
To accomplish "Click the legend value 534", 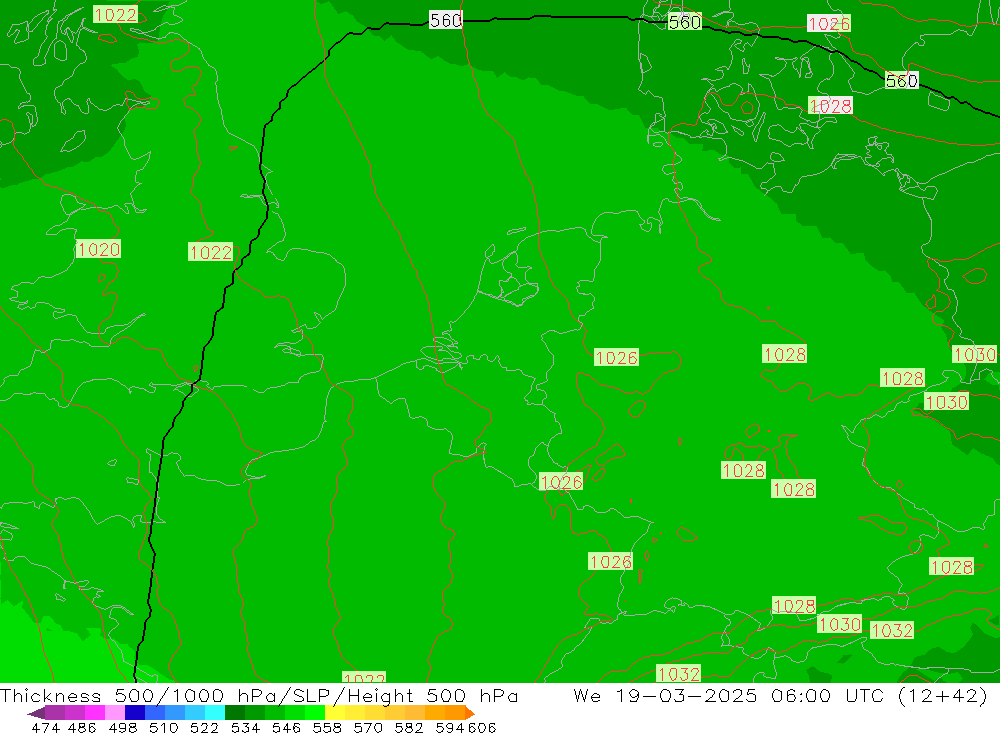I will coord(246,727).
